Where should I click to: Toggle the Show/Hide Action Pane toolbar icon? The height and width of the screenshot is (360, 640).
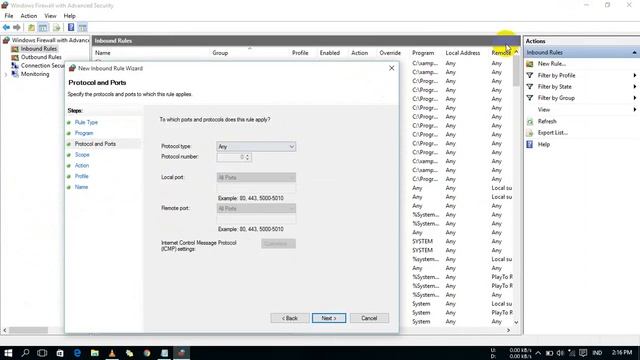click(x=82, y=27)
